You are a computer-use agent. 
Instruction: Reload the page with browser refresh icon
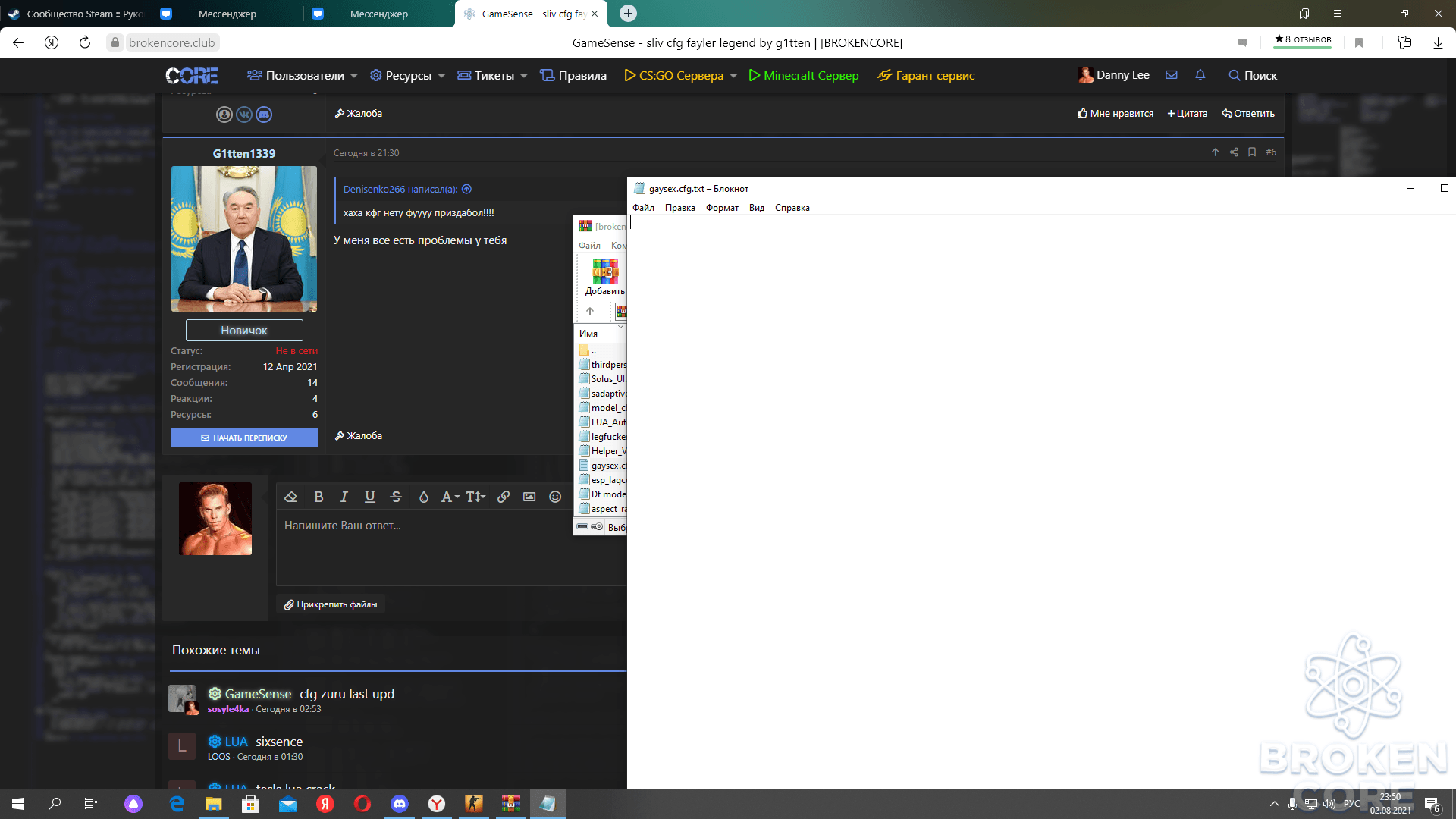point(85,42)
